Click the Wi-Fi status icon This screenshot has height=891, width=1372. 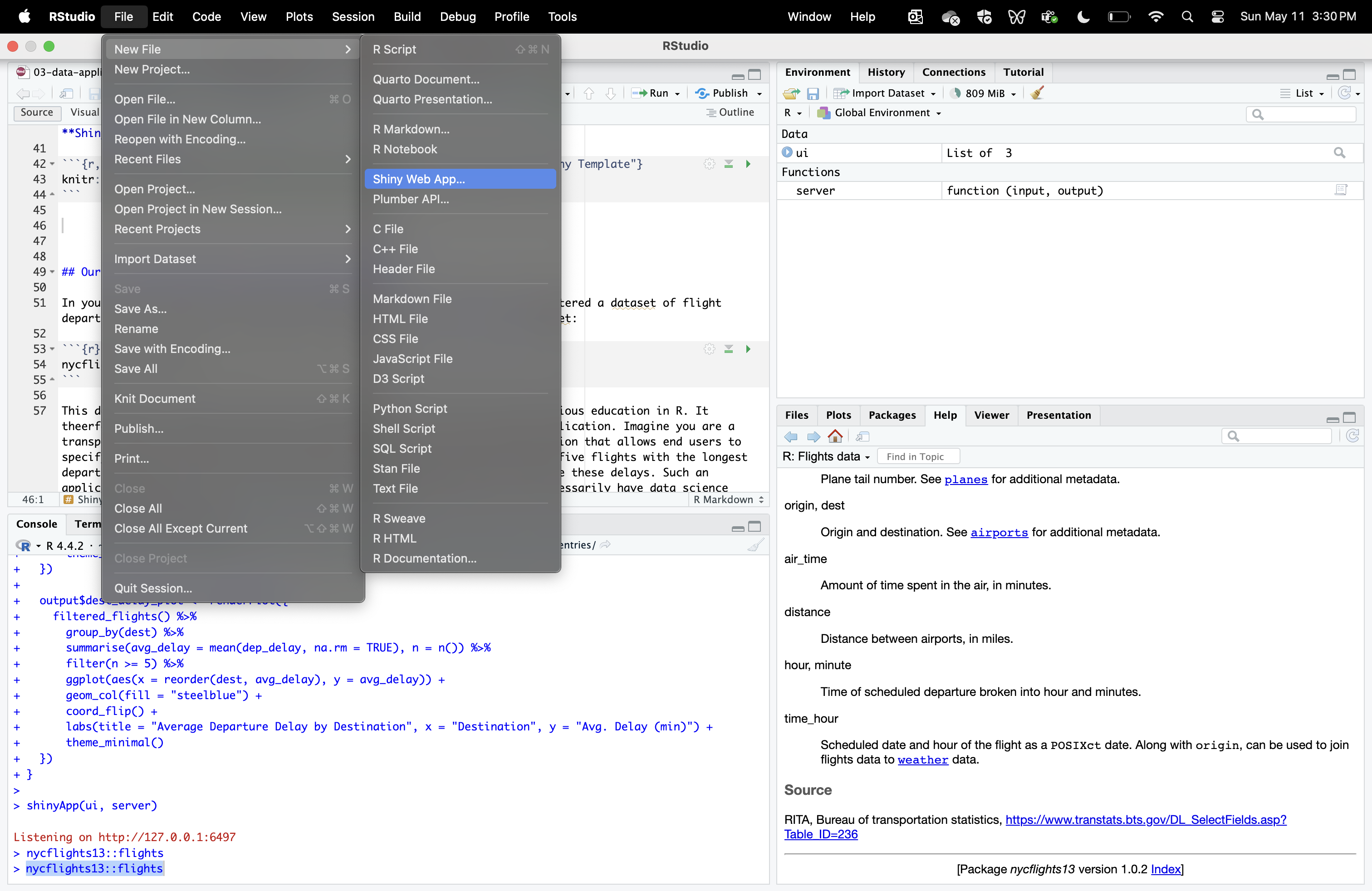point(1155,17)
